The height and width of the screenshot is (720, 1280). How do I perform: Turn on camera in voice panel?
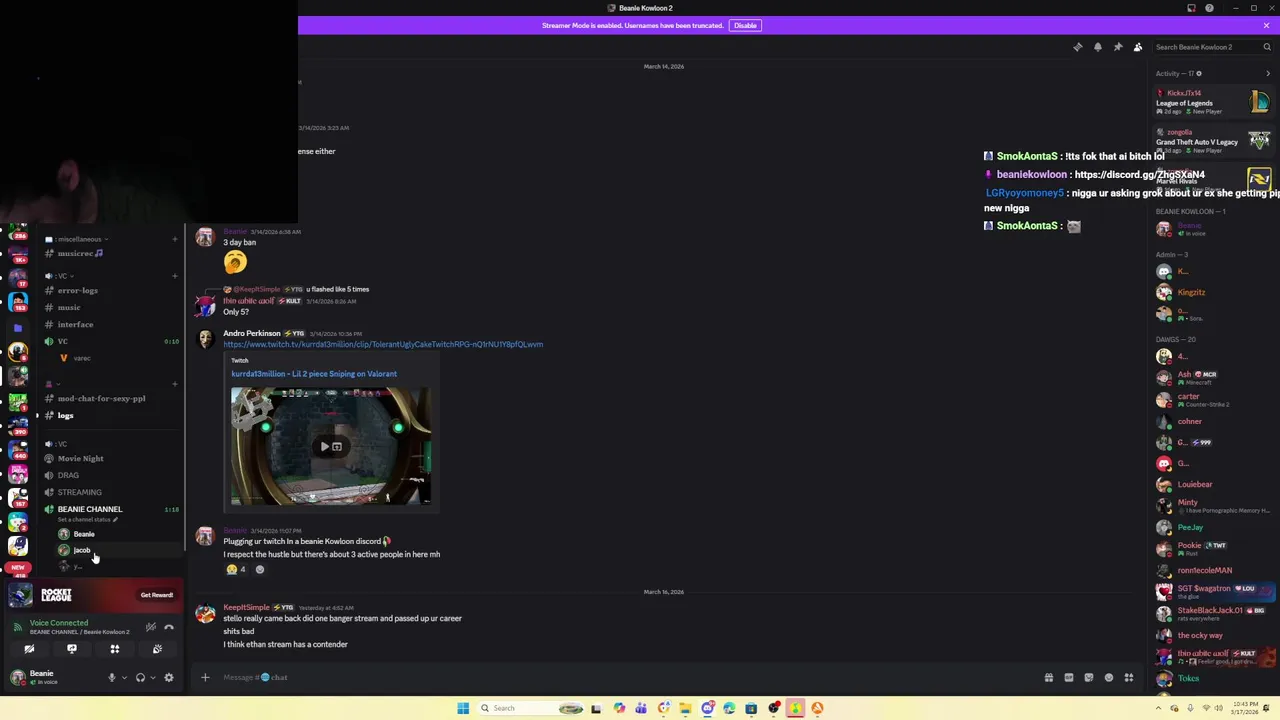pos(29,649)
